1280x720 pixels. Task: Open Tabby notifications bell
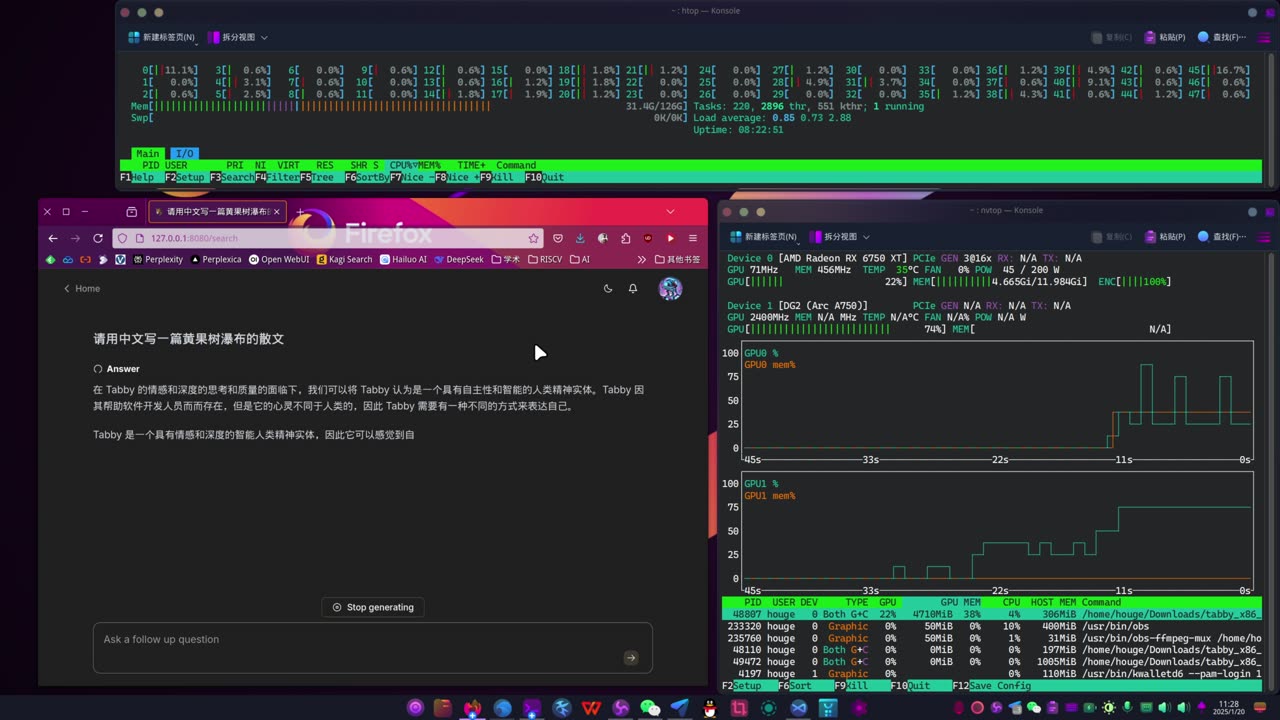(x=633, y=288)
